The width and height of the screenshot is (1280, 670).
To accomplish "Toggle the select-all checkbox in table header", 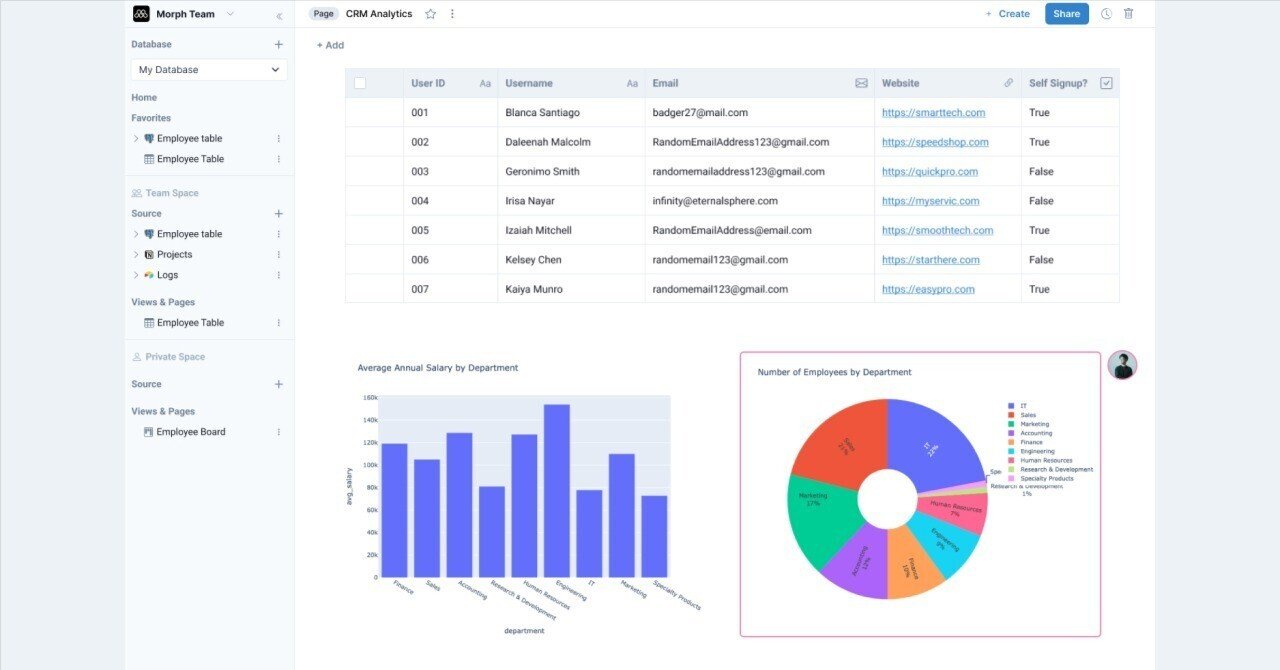I will point(360,83).
